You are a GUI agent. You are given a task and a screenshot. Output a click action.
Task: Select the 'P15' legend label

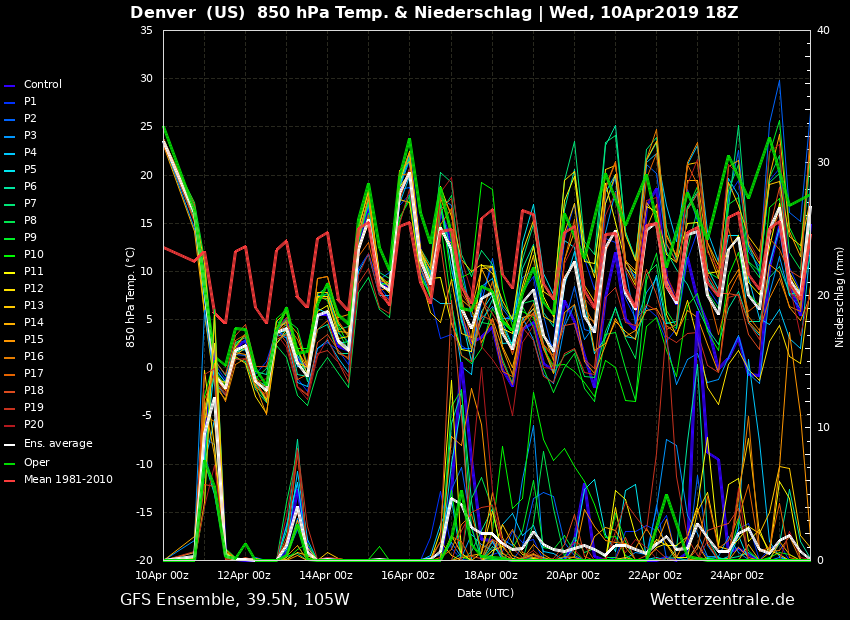[34, 339]
